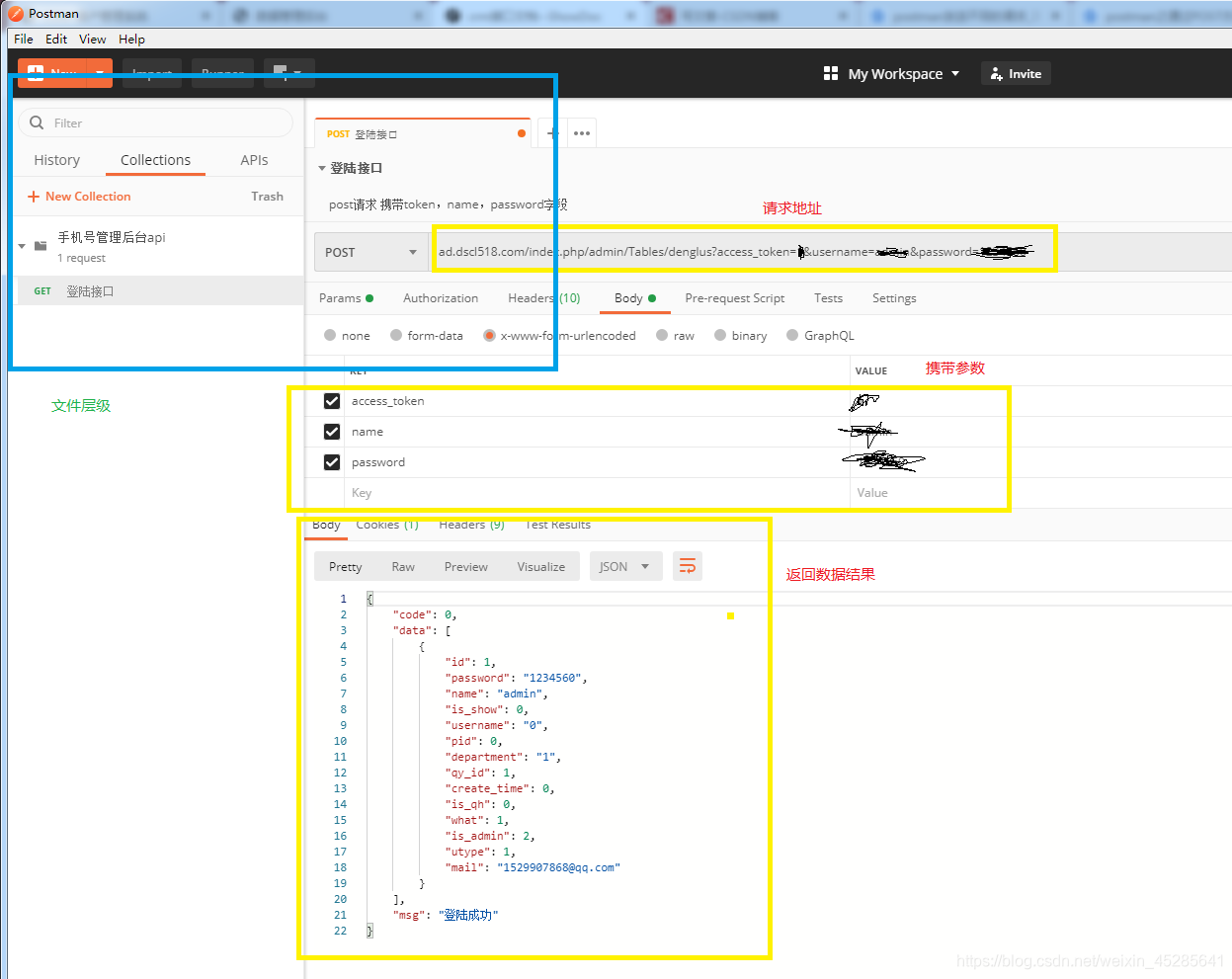Switch response view to Raw

403,566
